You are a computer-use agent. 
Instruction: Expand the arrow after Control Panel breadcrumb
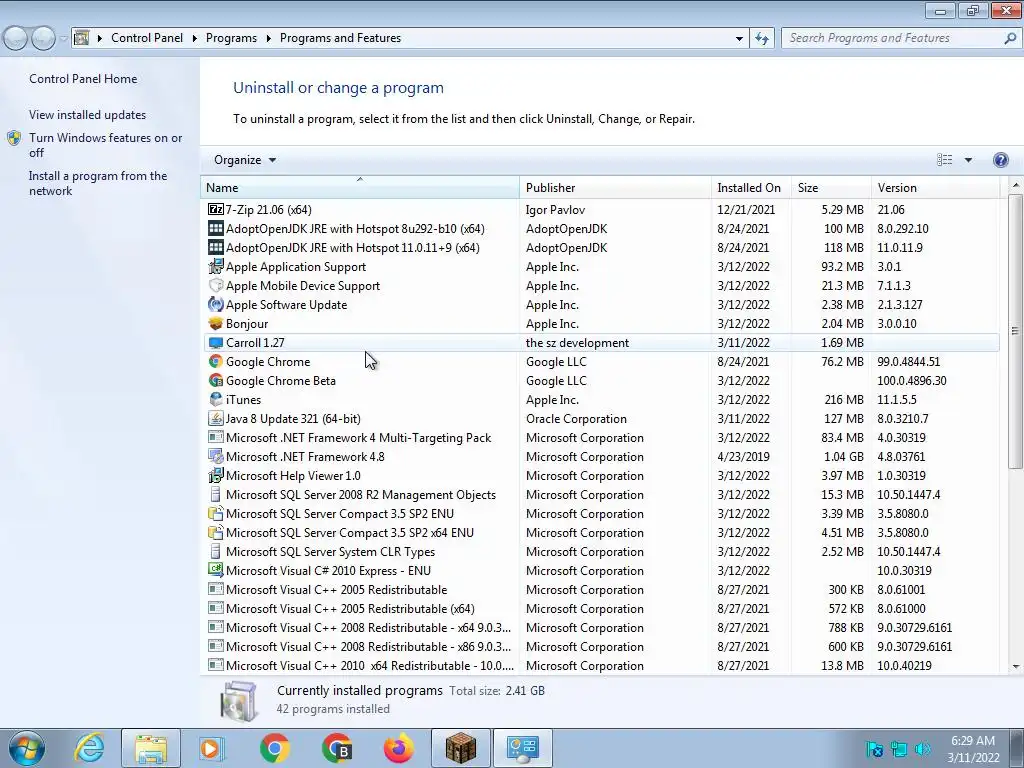[195, 39]
